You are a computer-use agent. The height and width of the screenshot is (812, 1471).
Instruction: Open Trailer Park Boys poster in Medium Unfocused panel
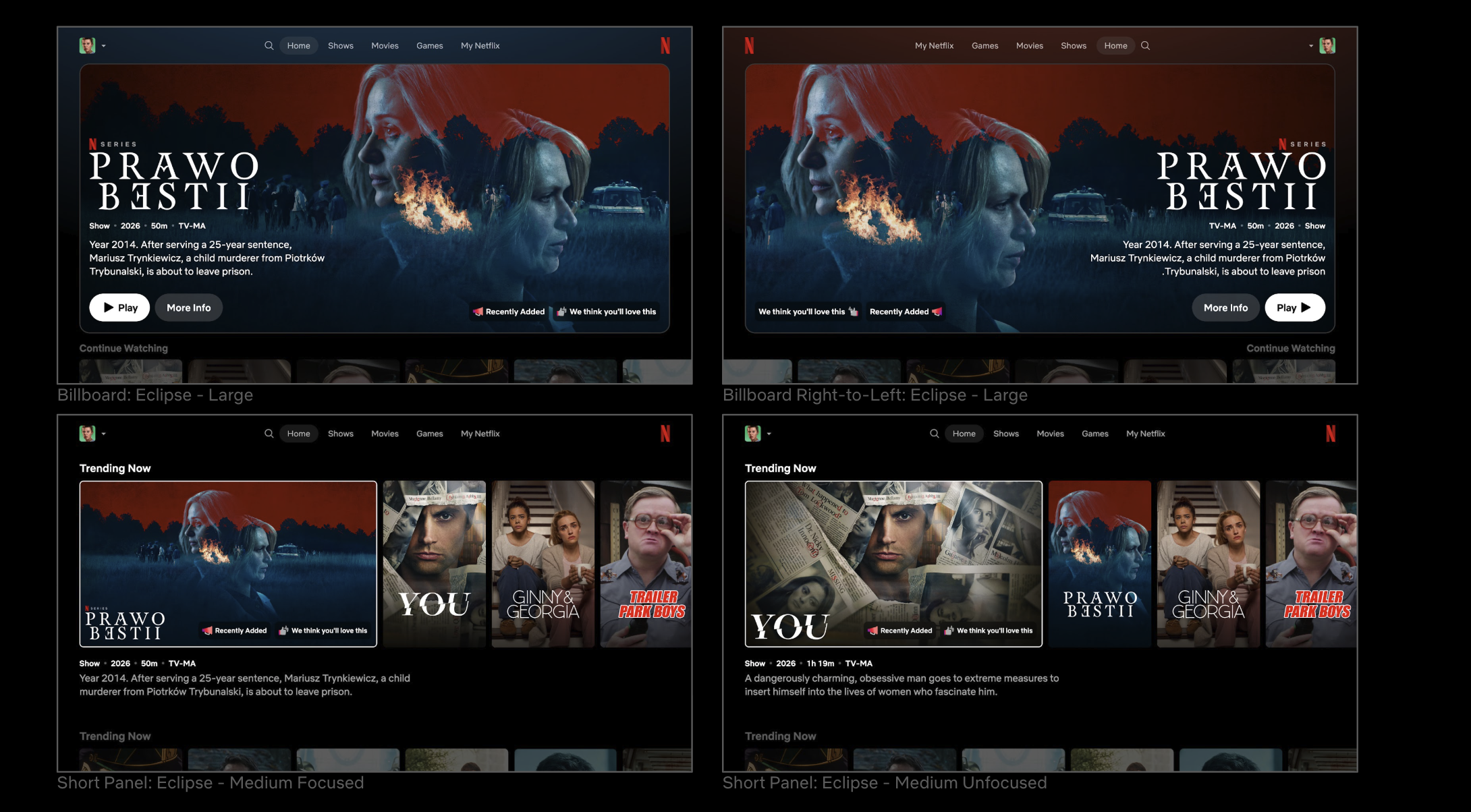tap(1311, 564)
